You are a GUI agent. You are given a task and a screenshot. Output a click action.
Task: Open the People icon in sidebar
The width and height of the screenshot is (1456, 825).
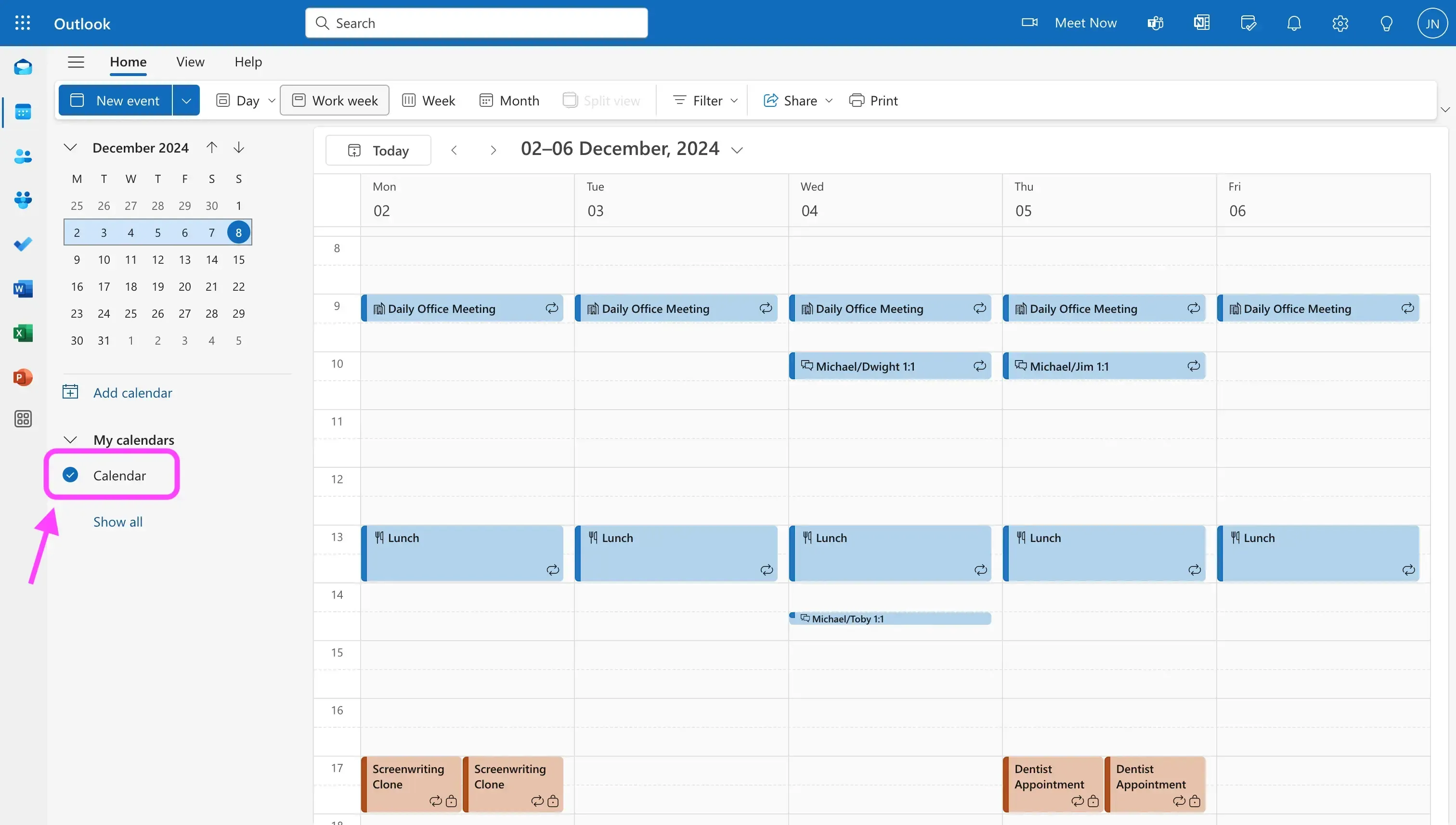(23, 156)
